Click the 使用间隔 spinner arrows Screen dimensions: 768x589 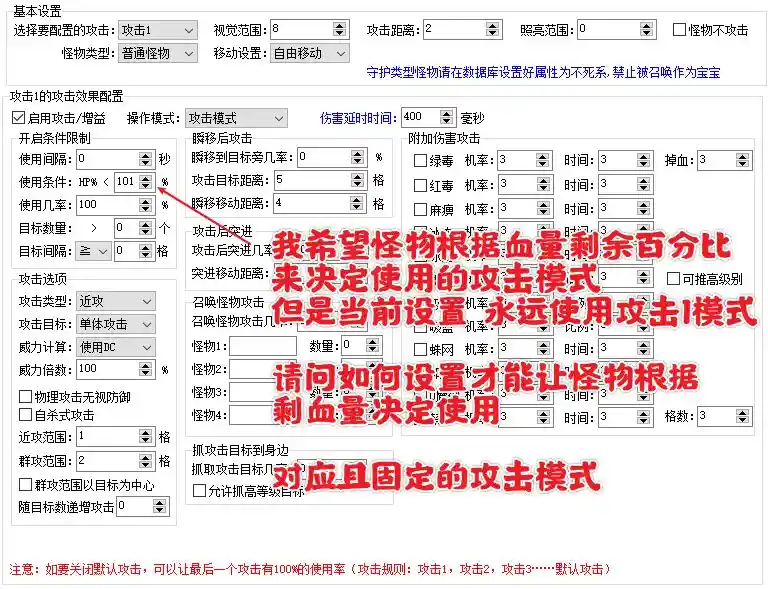(x=145, y=159)
